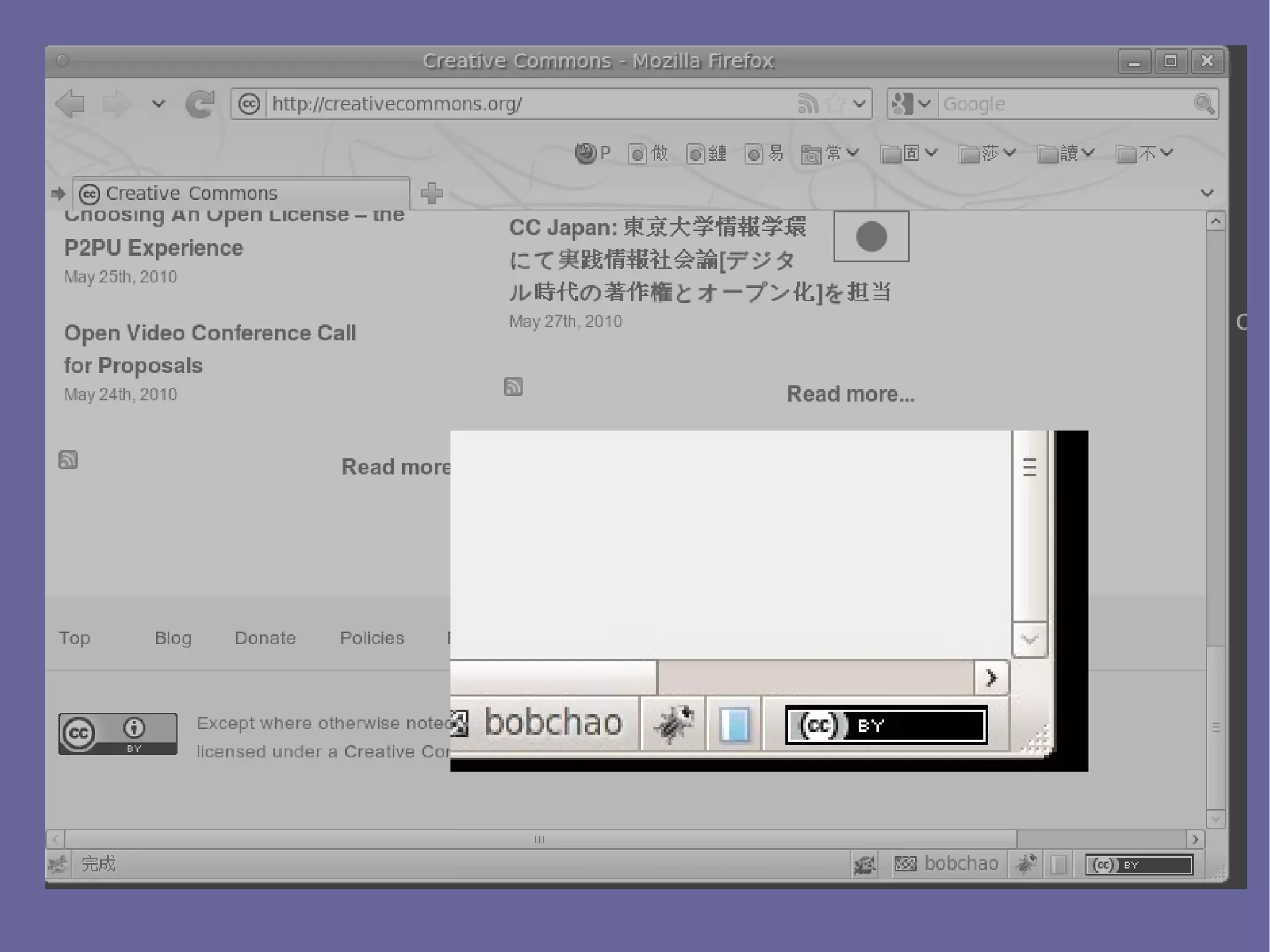Click the back navigation arrow

point(70,104)
